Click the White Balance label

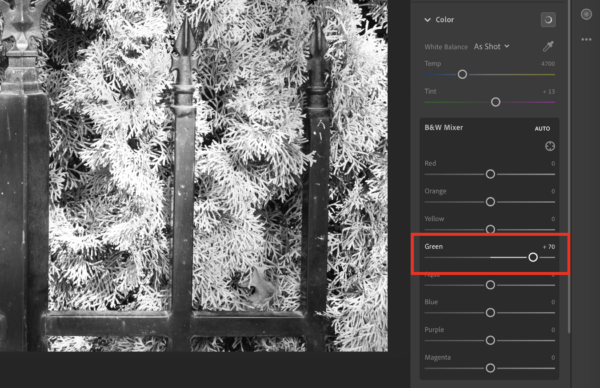point(446,47)
